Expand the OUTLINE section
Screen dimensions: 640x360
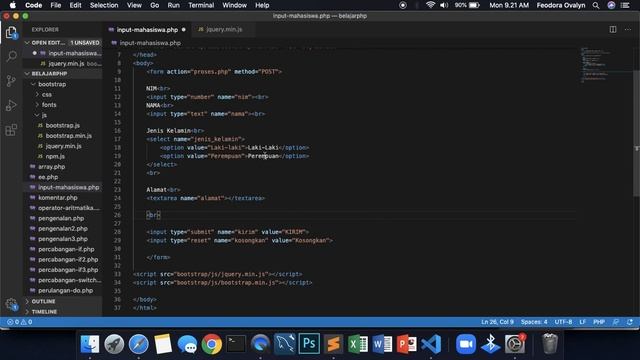pos(62,301)
